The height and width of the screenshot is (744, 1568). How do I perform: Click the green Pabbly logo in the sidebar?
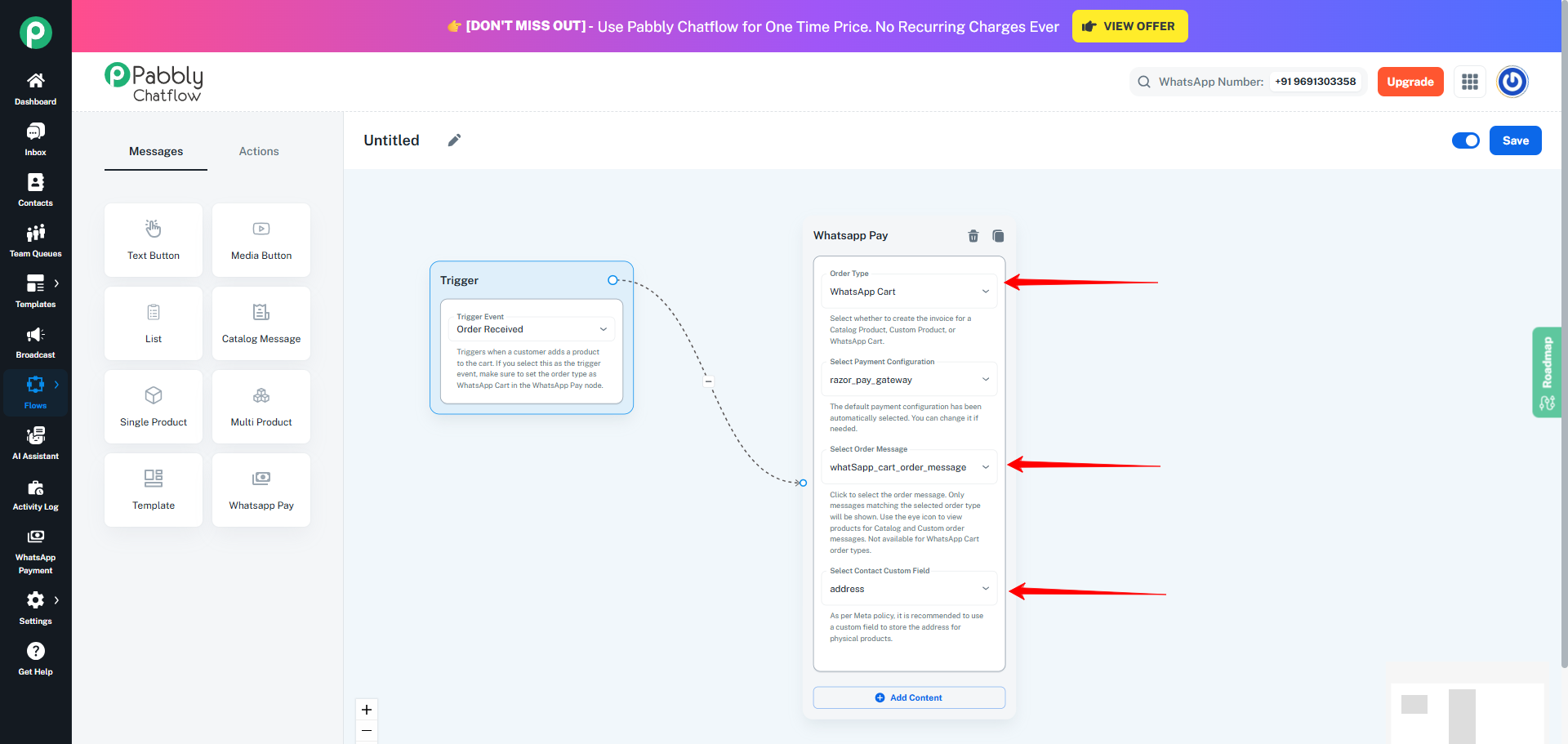pos(36,33)
